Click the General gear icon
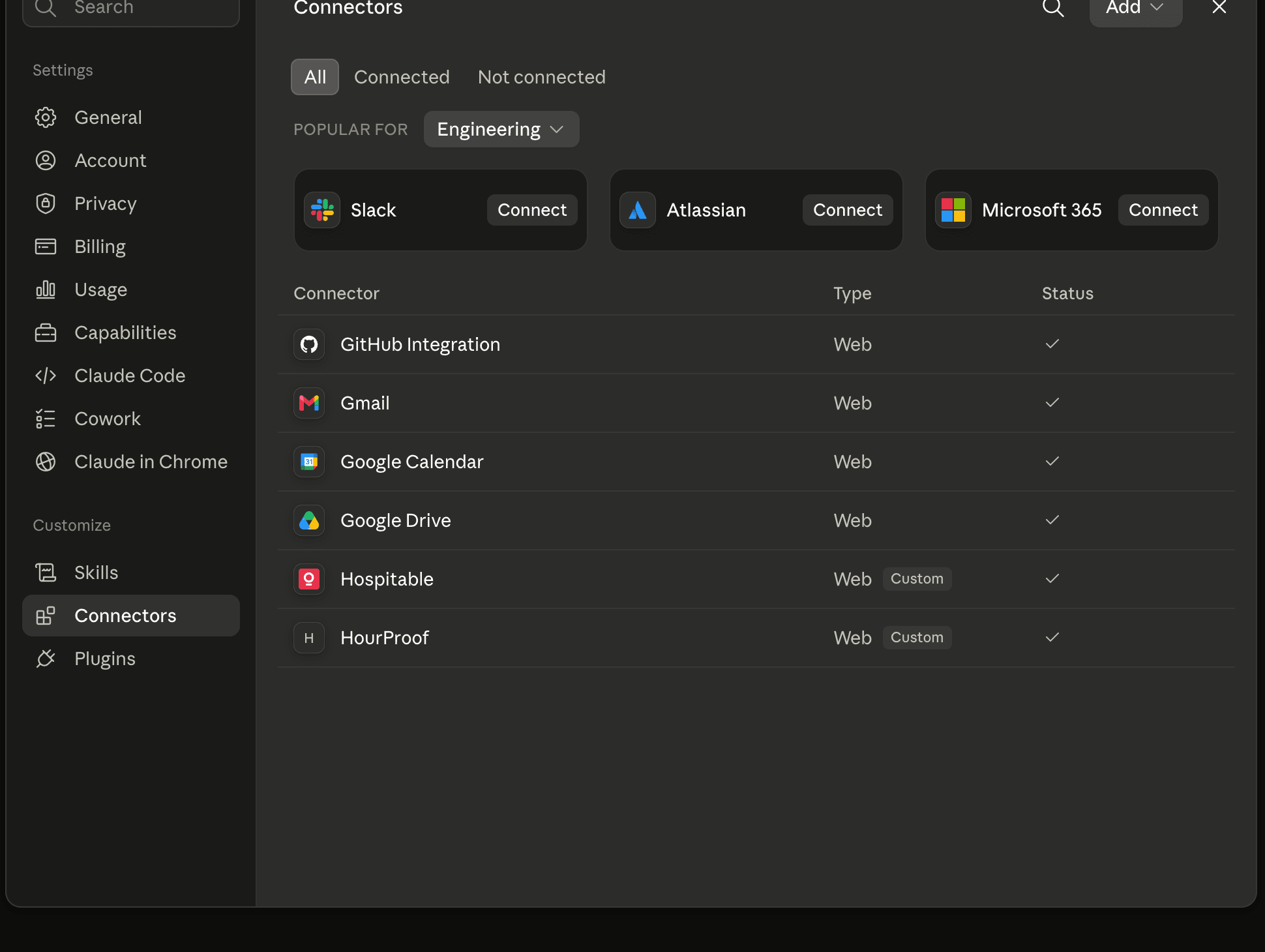 coord(46,117)
